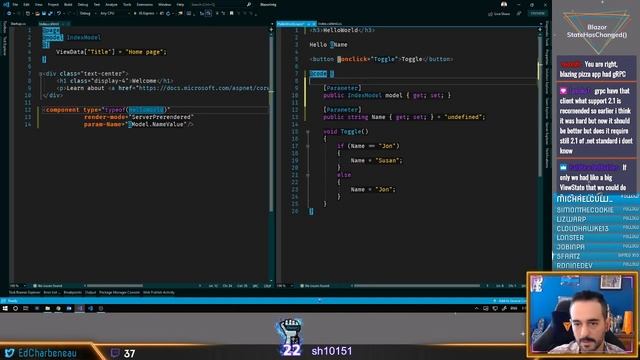Switch to the Startup.cs tab
The image size is (640, 360).
18,24
